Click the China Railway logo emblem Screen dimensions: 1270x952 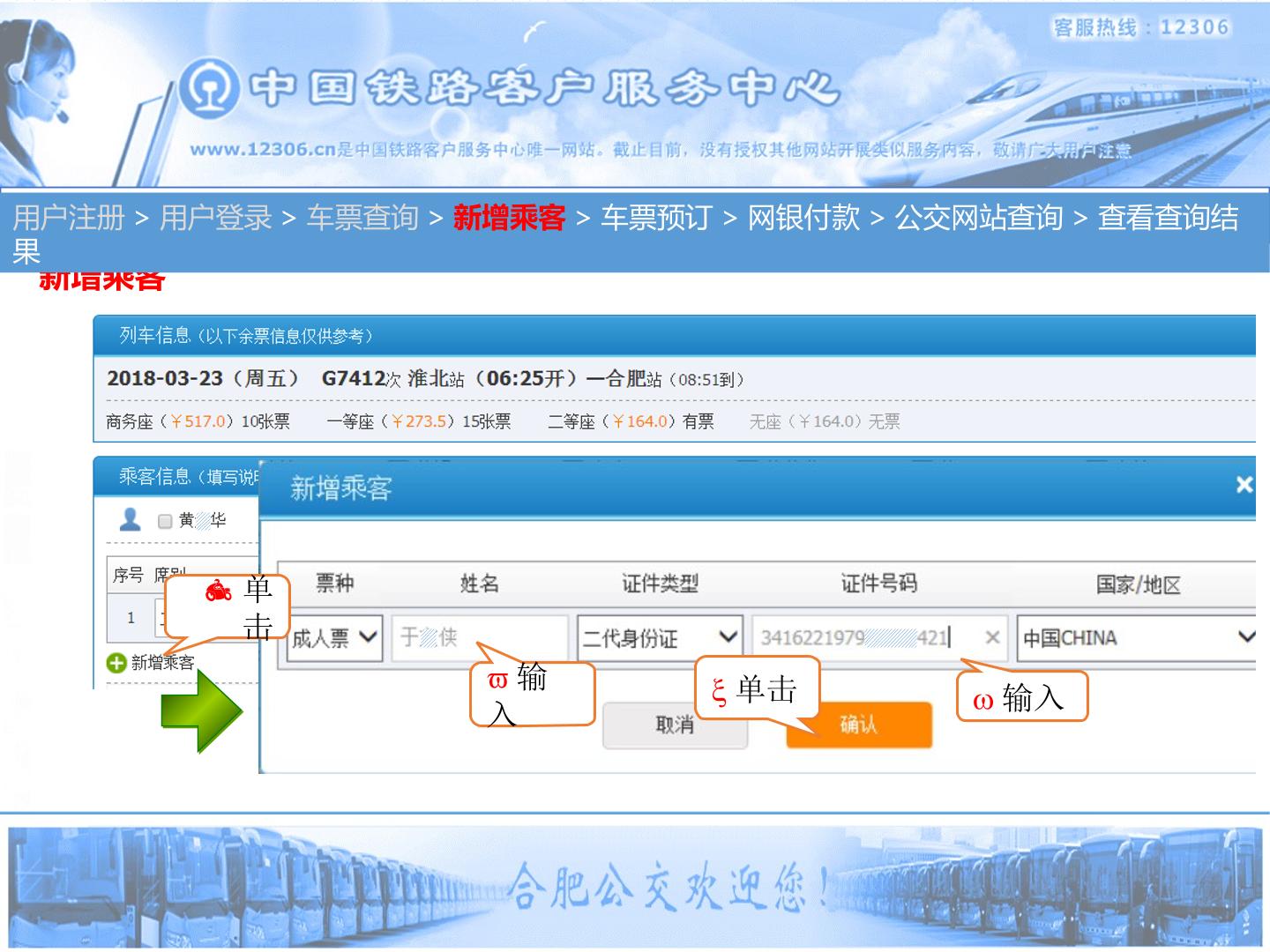click(208, 89)
